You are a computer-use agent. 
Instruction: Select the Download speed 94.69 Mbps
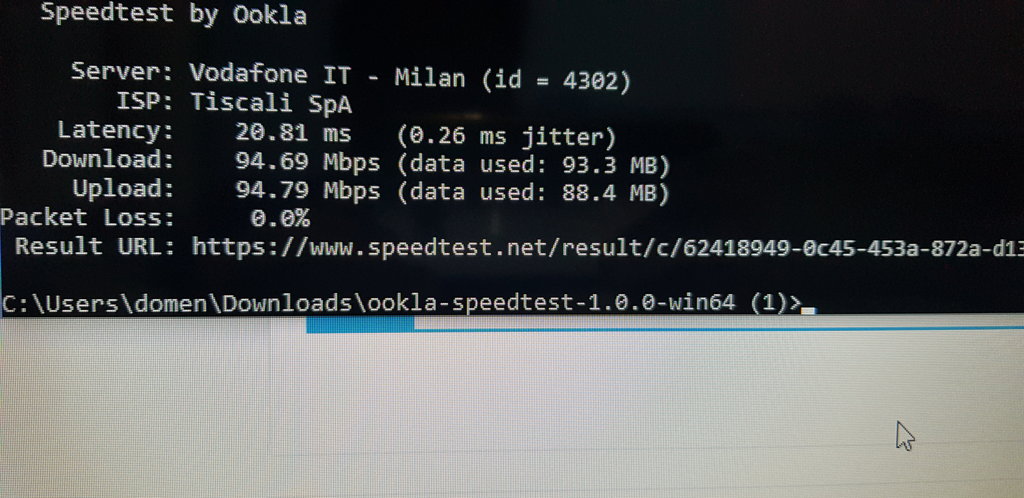pyautogui.click(x=308, y=161)
